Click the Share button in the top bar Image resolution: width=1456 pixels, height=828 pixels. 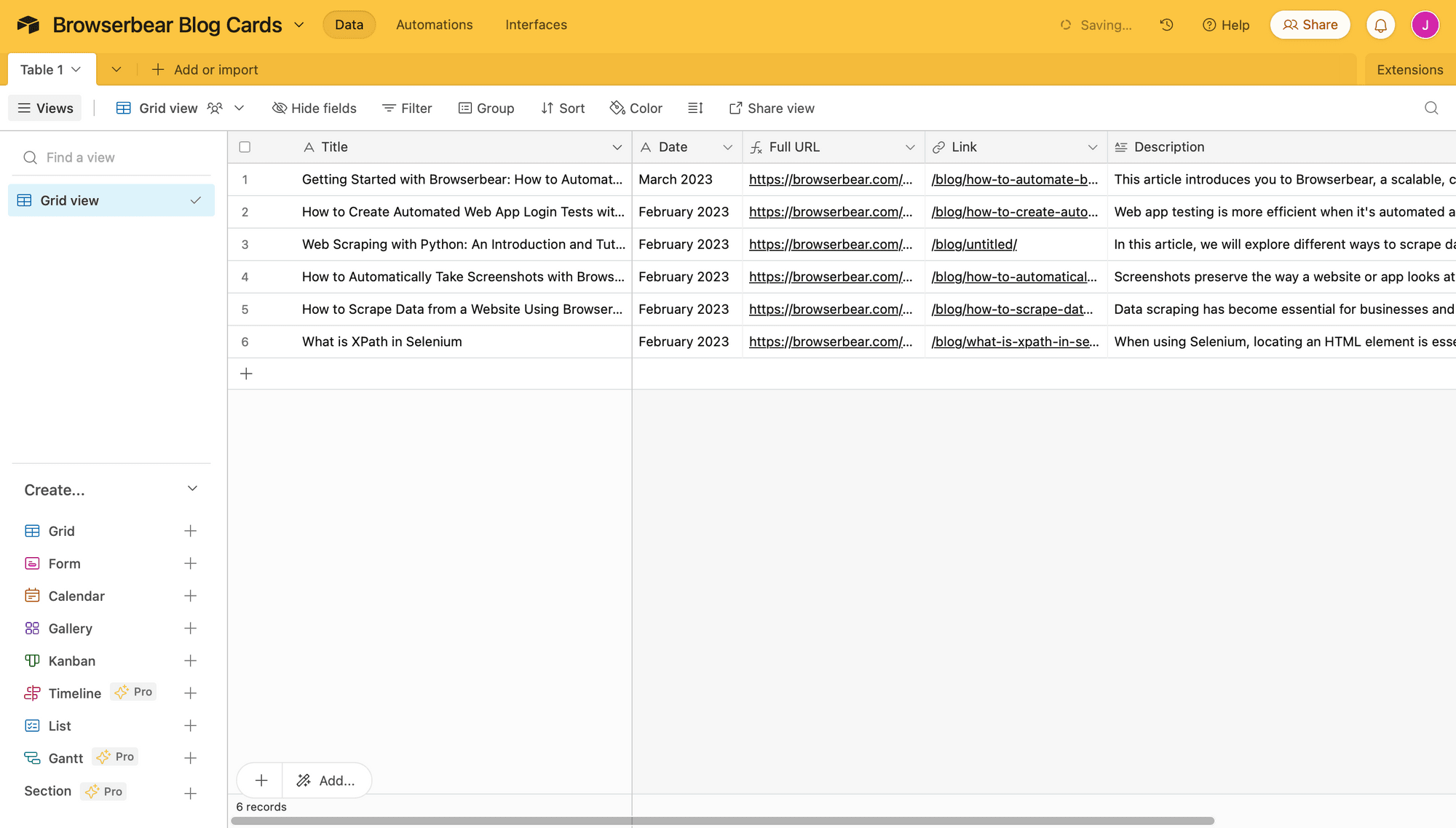(x=1310, y=24)
